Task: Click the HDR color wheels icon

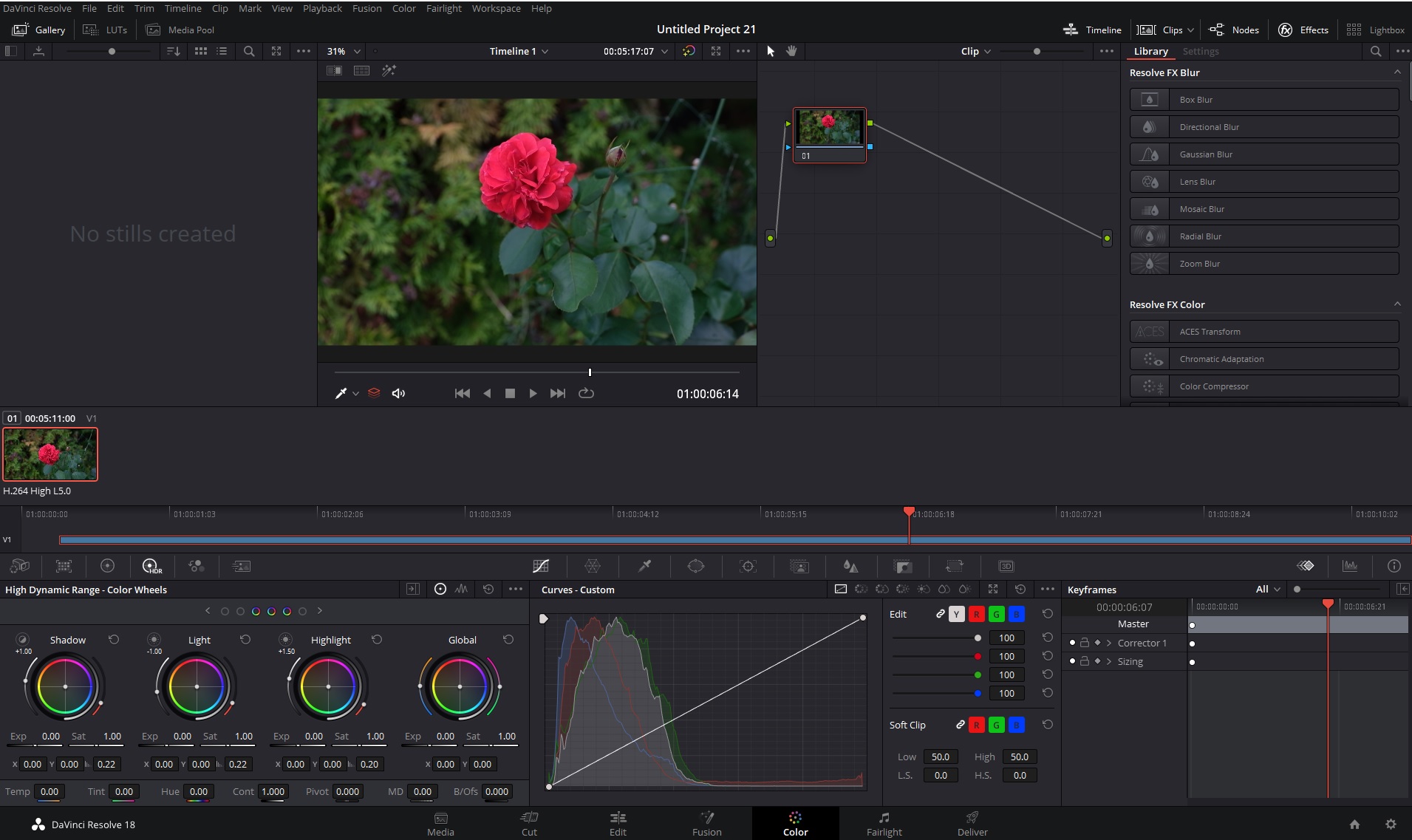Action: [151, 566]
